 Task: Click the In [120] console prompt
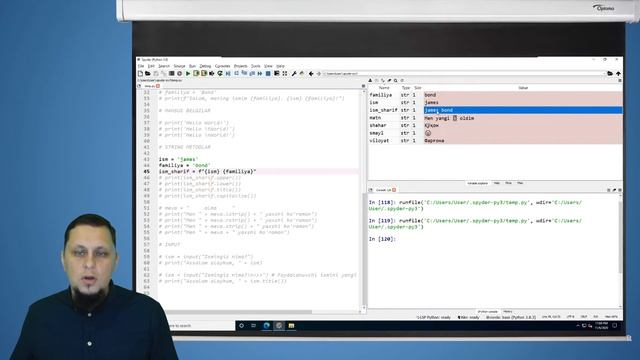click(382, 239)
